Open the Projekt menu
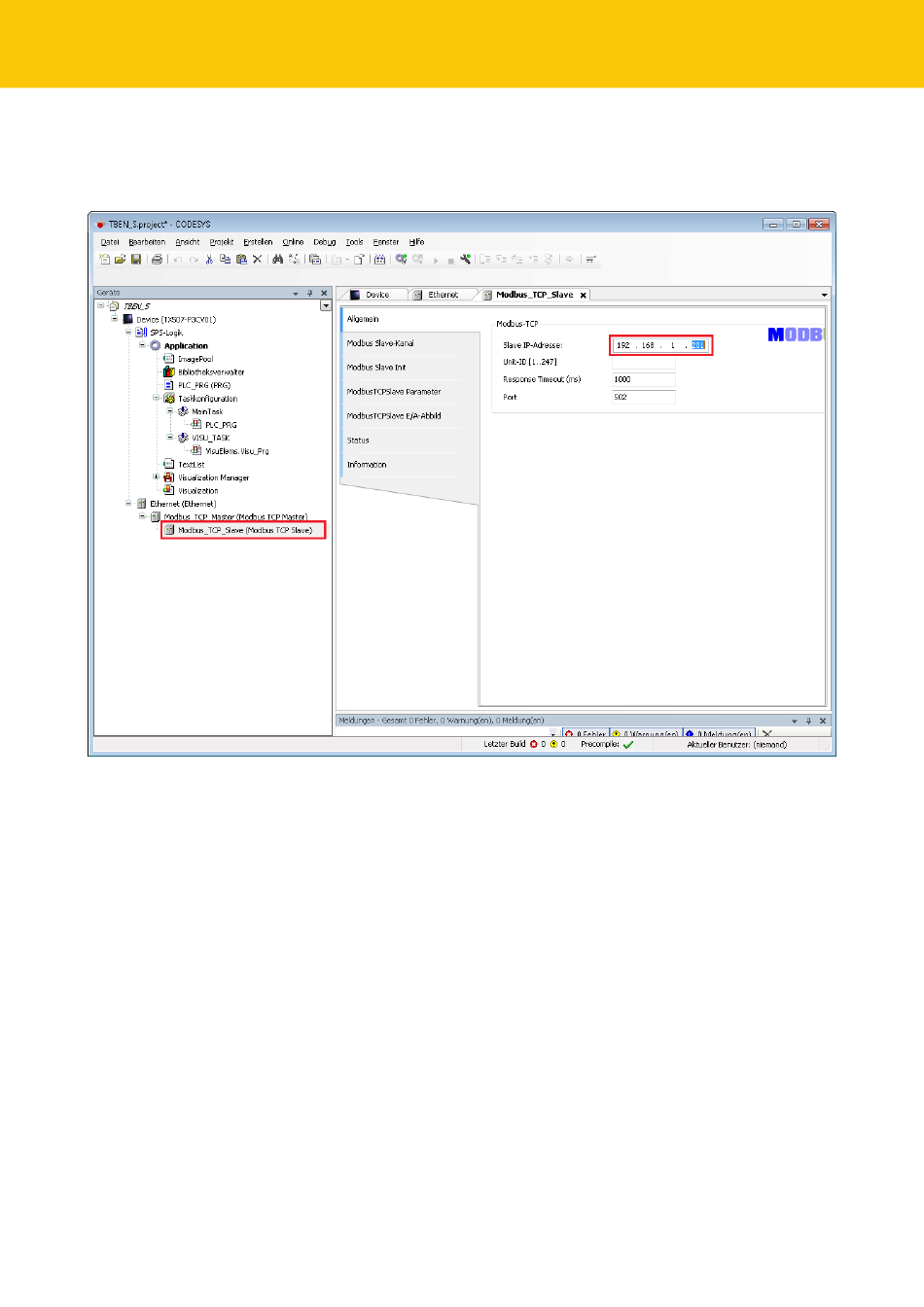The width and height of the screenshot is (924, 1307). click(222, 242)
